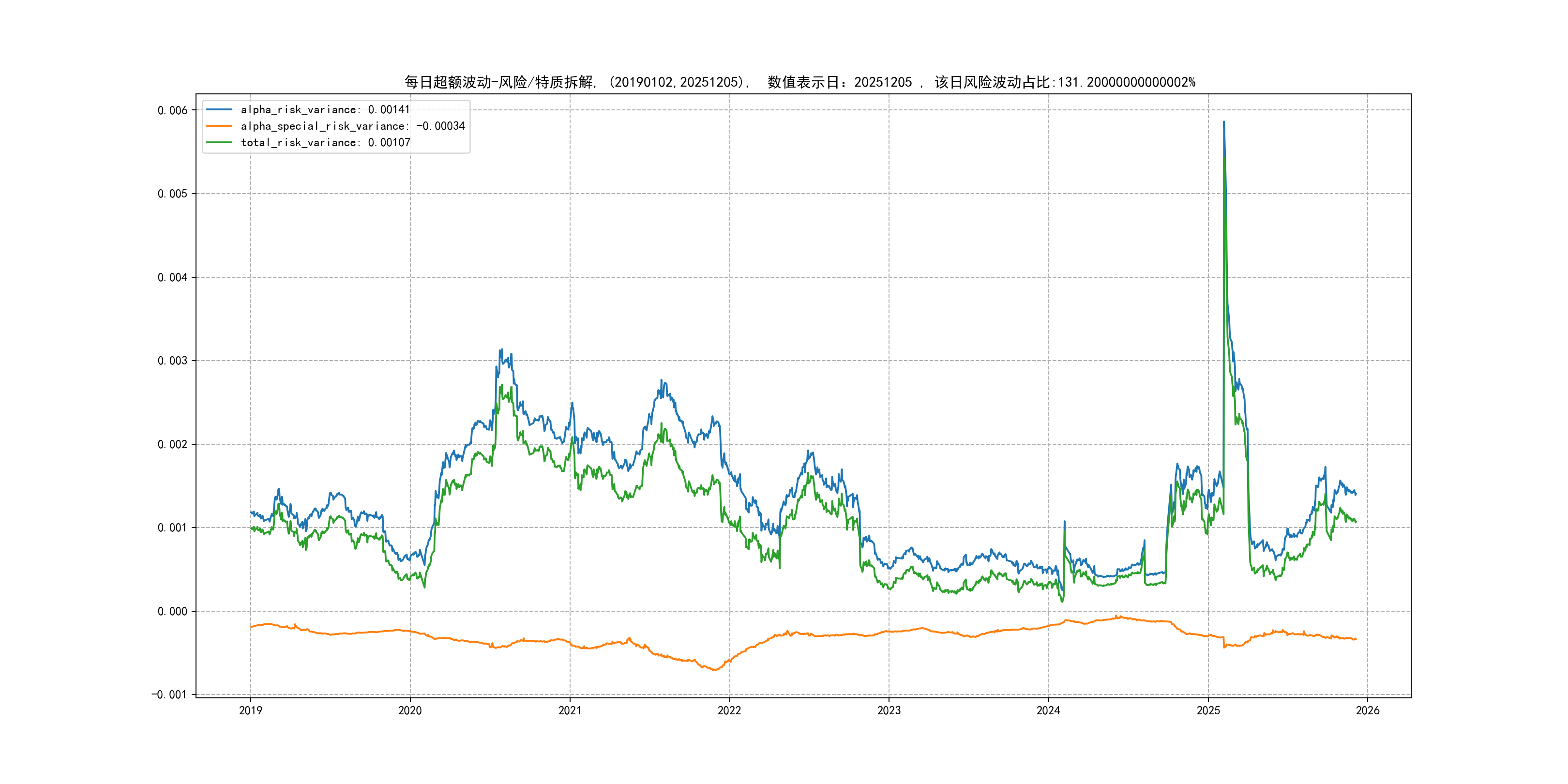Click the 2026 x-axis tick label
This screenshot has width=1568, height=784.
click(x=1368, y=710)
